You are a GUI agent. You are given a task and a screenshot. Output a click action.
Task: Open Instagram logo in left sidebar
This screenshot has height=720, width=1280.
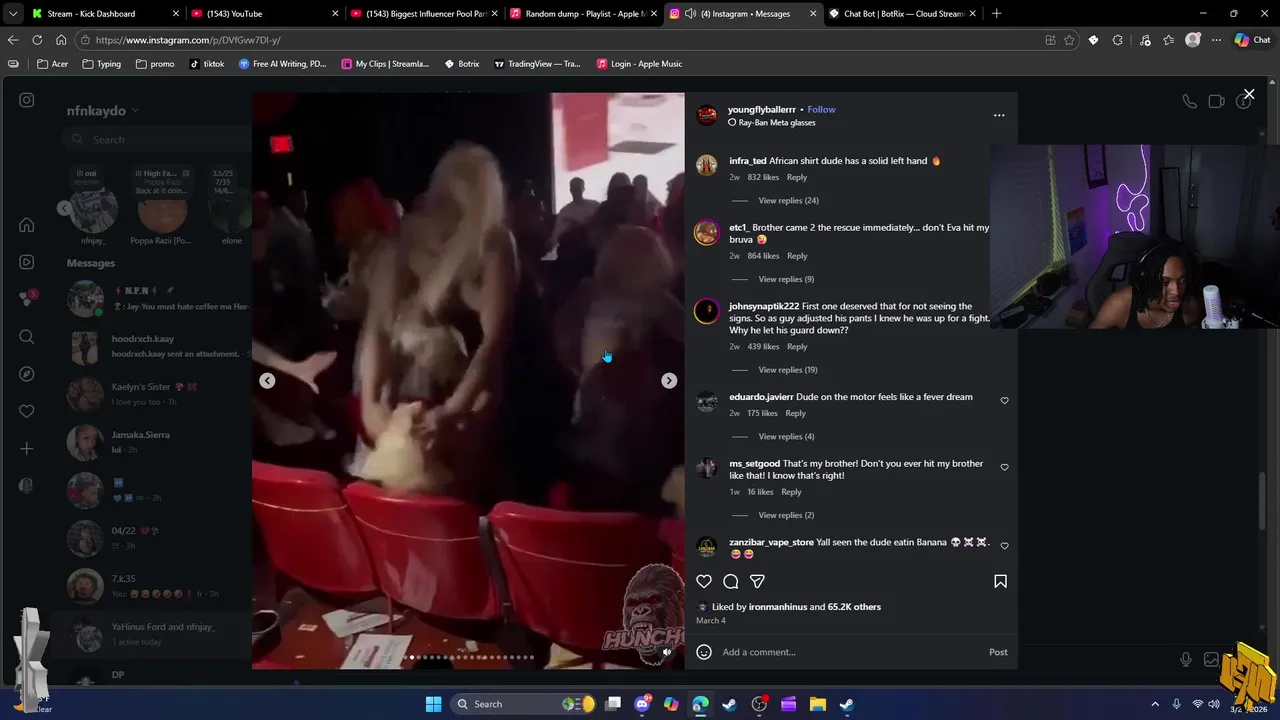pos(27,100)
